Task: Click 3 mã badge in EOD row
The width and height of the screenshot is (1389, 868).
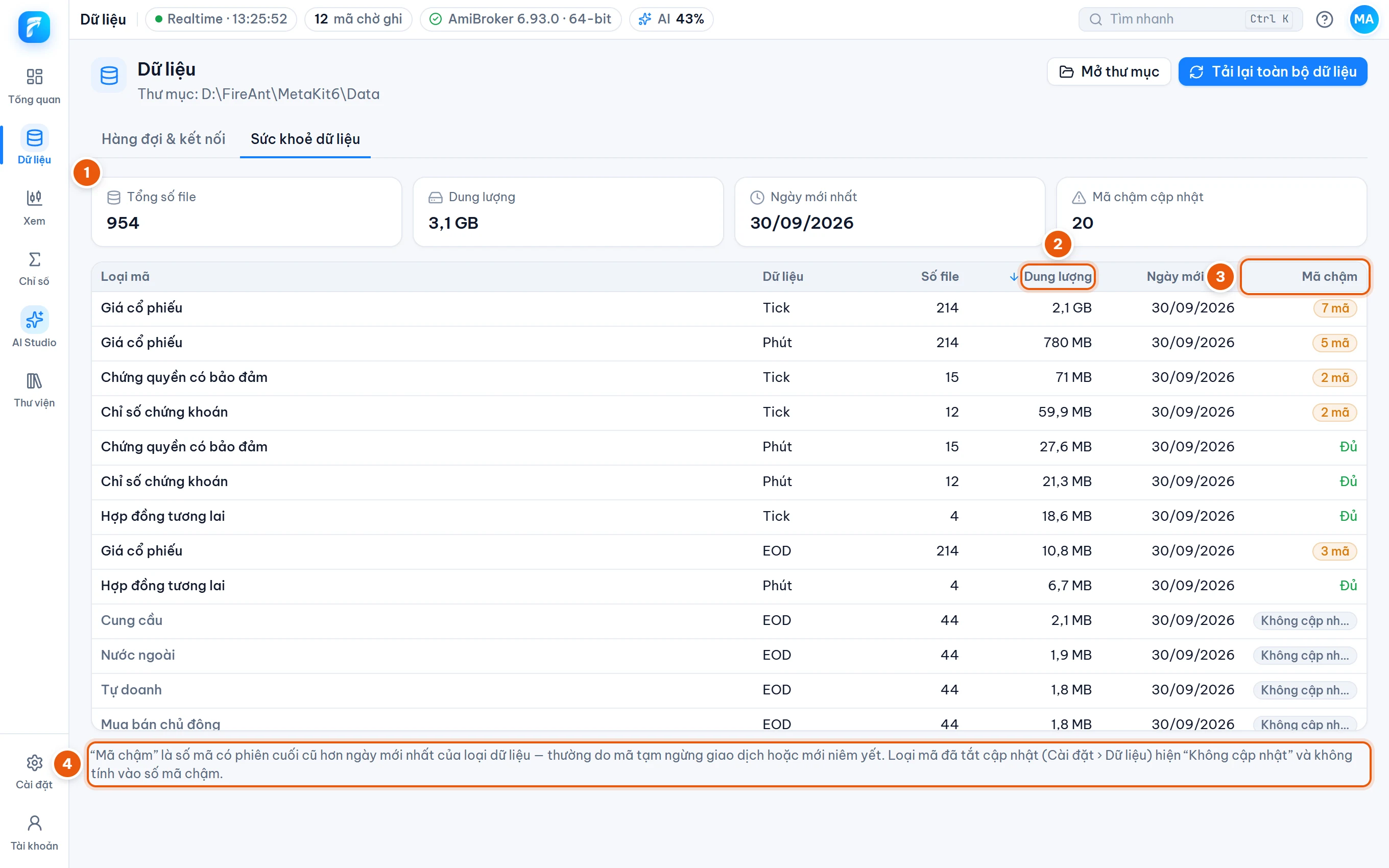Action: [1334, 551]
